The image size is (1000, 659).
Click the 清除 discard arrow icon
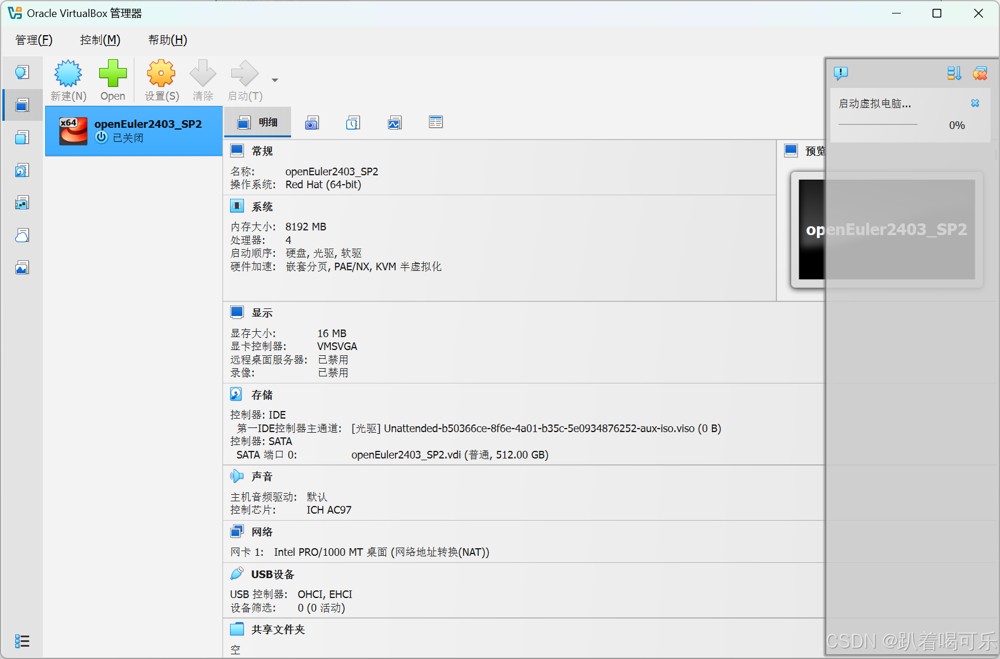tap(203, 73)
